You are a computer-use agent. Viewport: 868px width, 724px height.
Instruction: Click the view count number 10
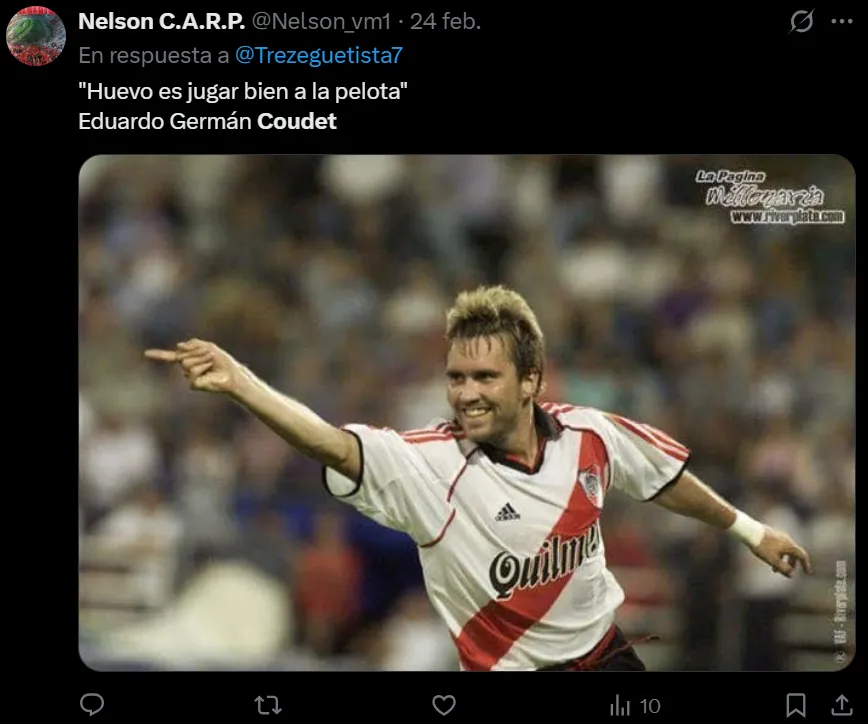click(x=650, y=706)
